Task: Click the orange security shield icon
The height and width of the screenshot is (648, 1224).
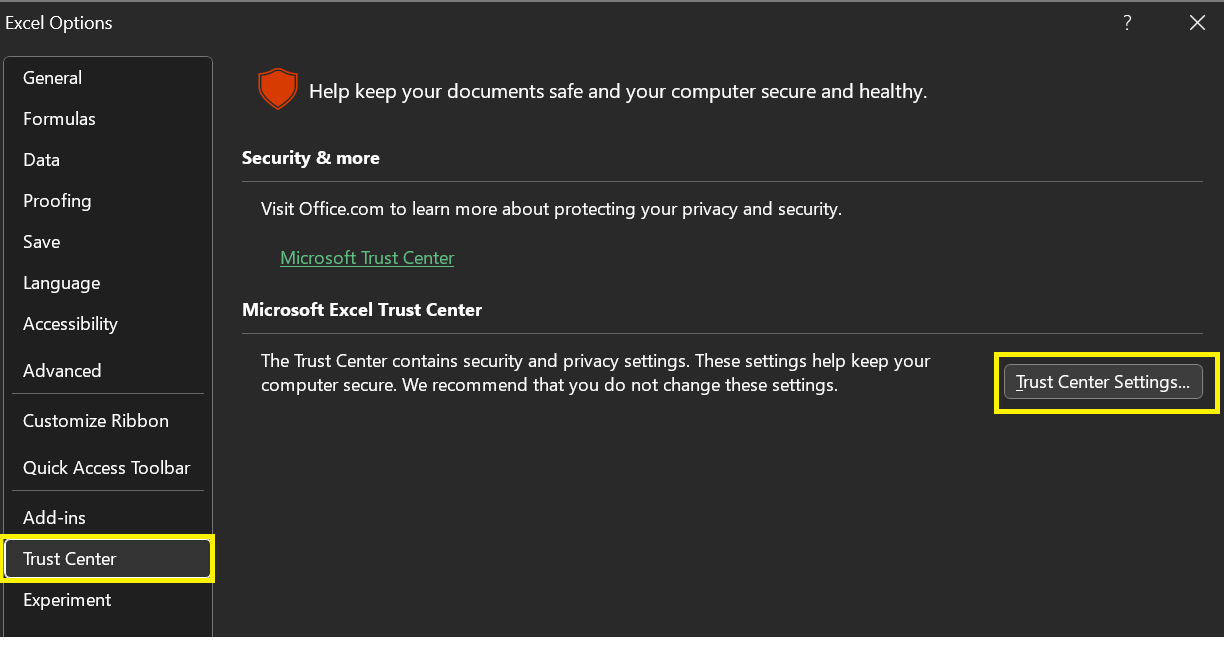Action: (277, 89)
